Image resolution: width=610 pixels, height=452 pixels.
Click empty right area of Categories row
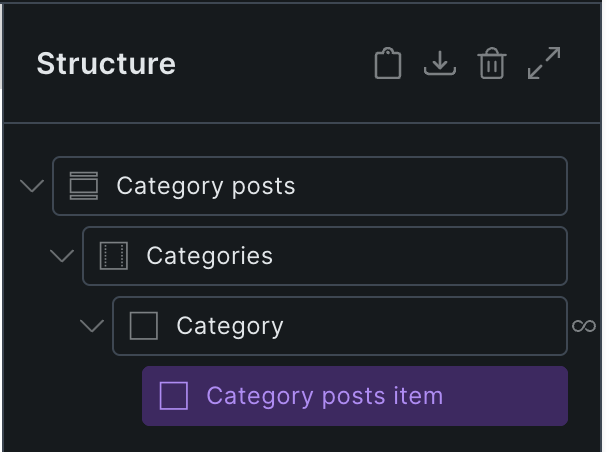click(450, 256)
